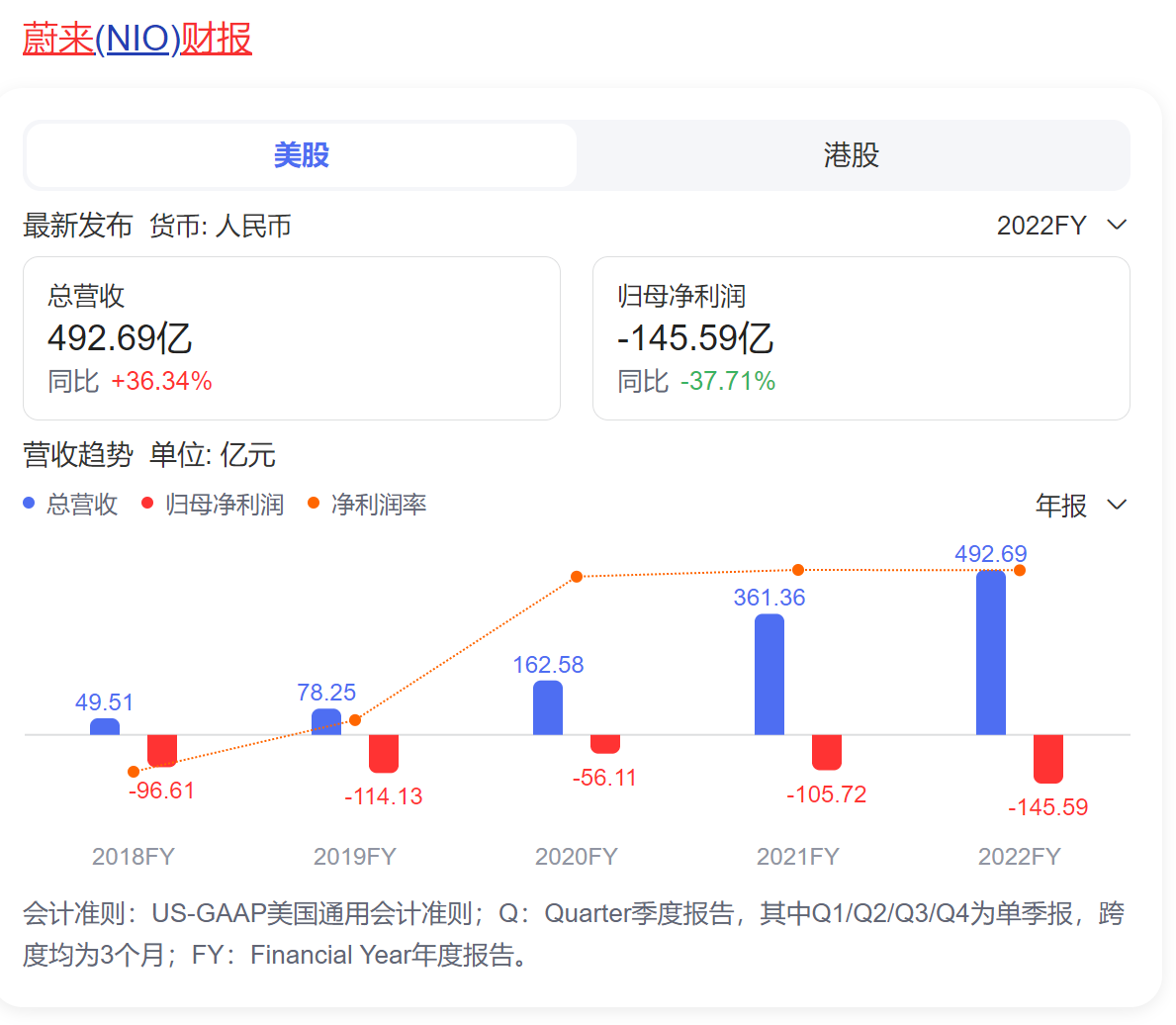Click the blue 总营收 legend dot
Screen dimensions: 1176x1025
coord(30,504)
